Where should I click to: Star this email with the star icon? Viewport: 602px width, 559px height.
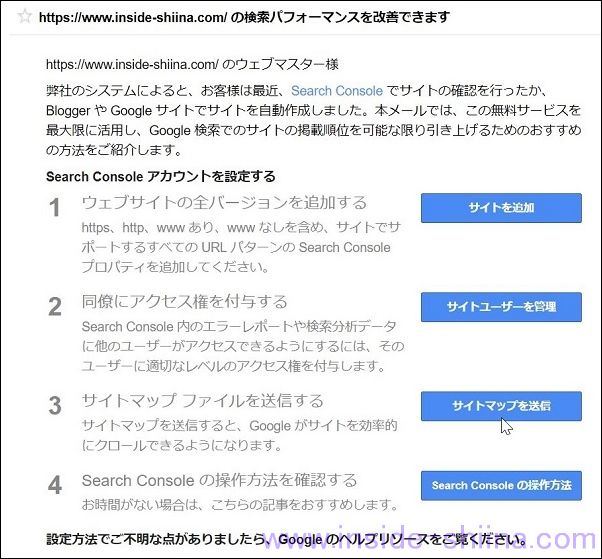[25, 16]
